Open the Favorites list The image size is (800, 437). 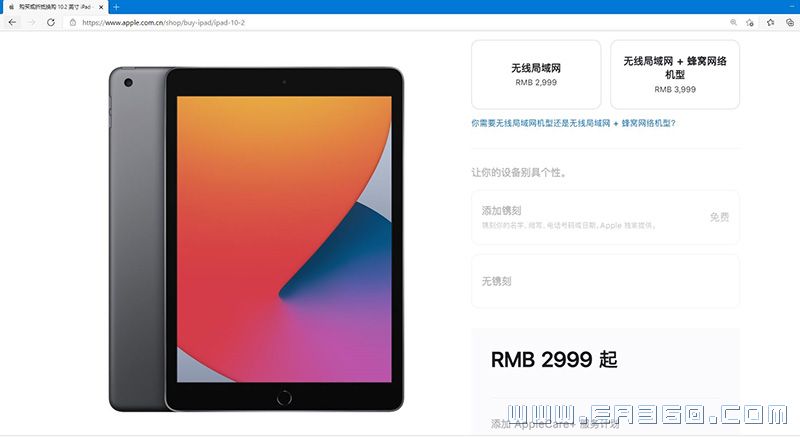pyautogui.click(x=770, y=22)
